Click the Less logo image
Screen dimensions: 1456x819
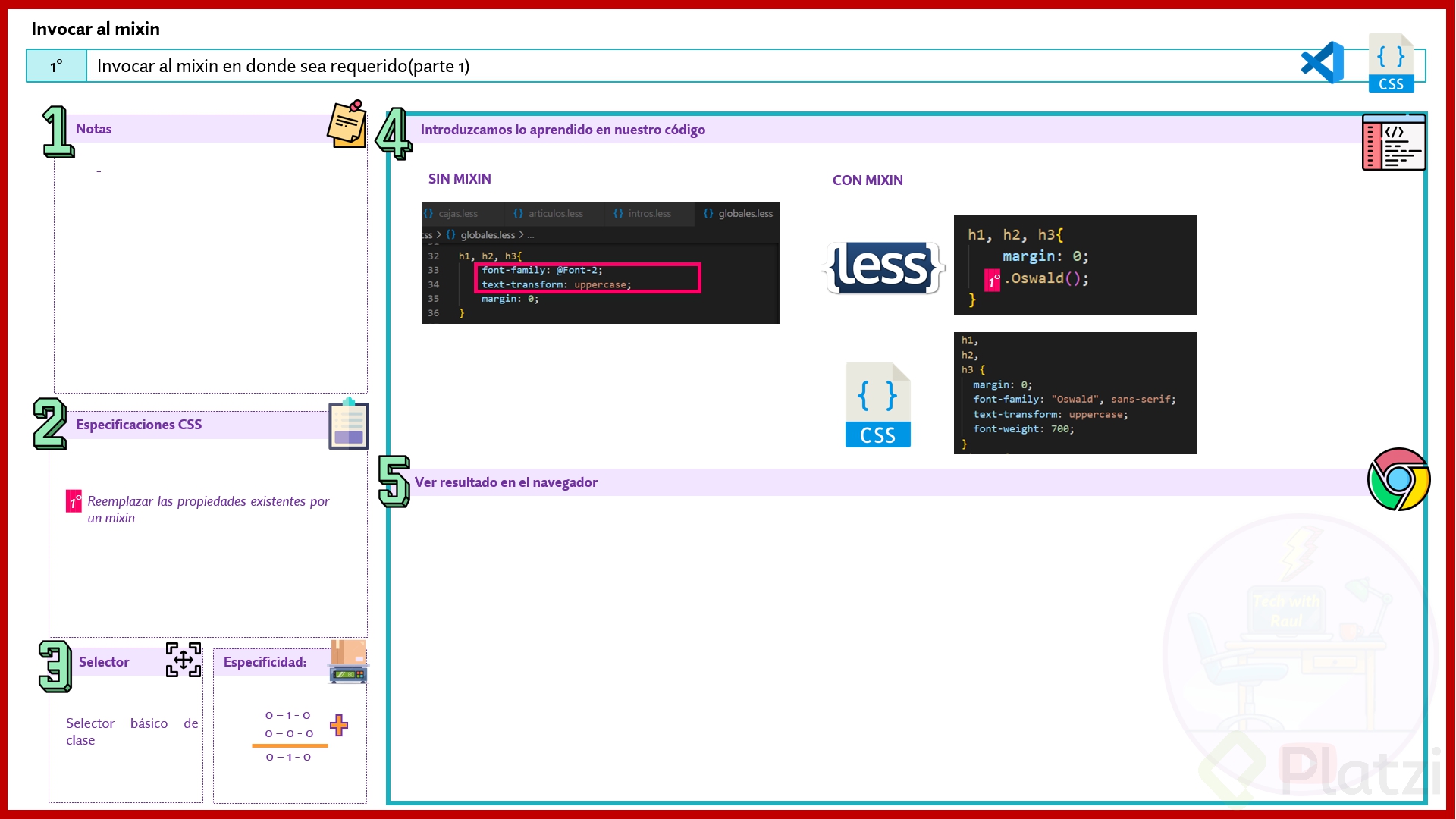[x=883, y=268]
